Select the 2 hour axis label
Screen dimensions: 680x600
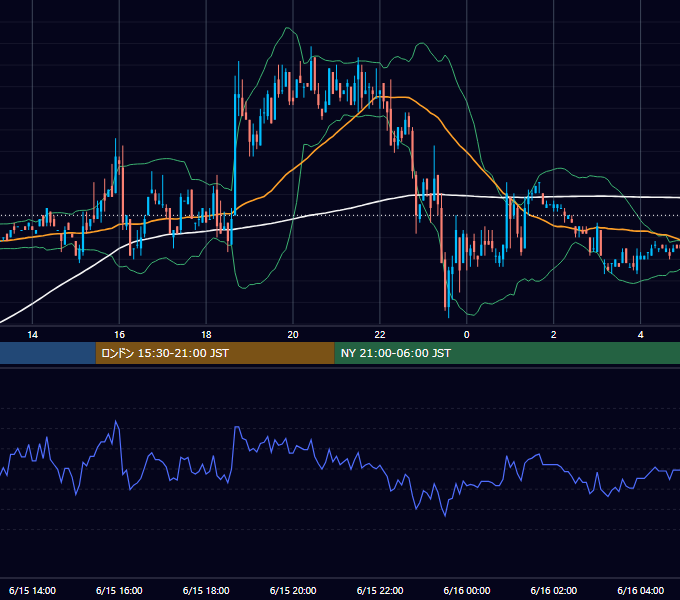(x=553, y=335)
